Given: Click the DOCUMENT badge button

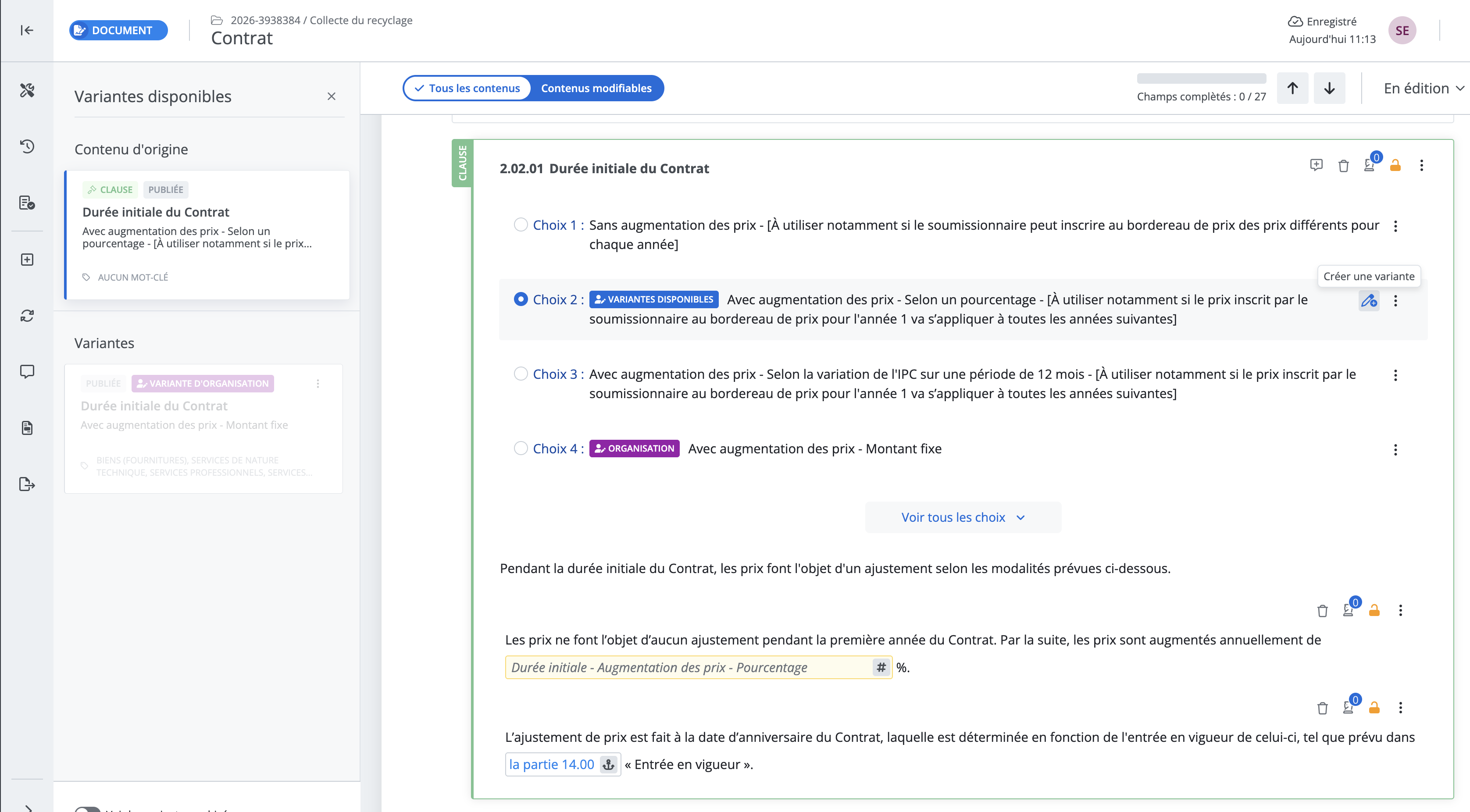Looking at the screenshot, I should [119, 30].
